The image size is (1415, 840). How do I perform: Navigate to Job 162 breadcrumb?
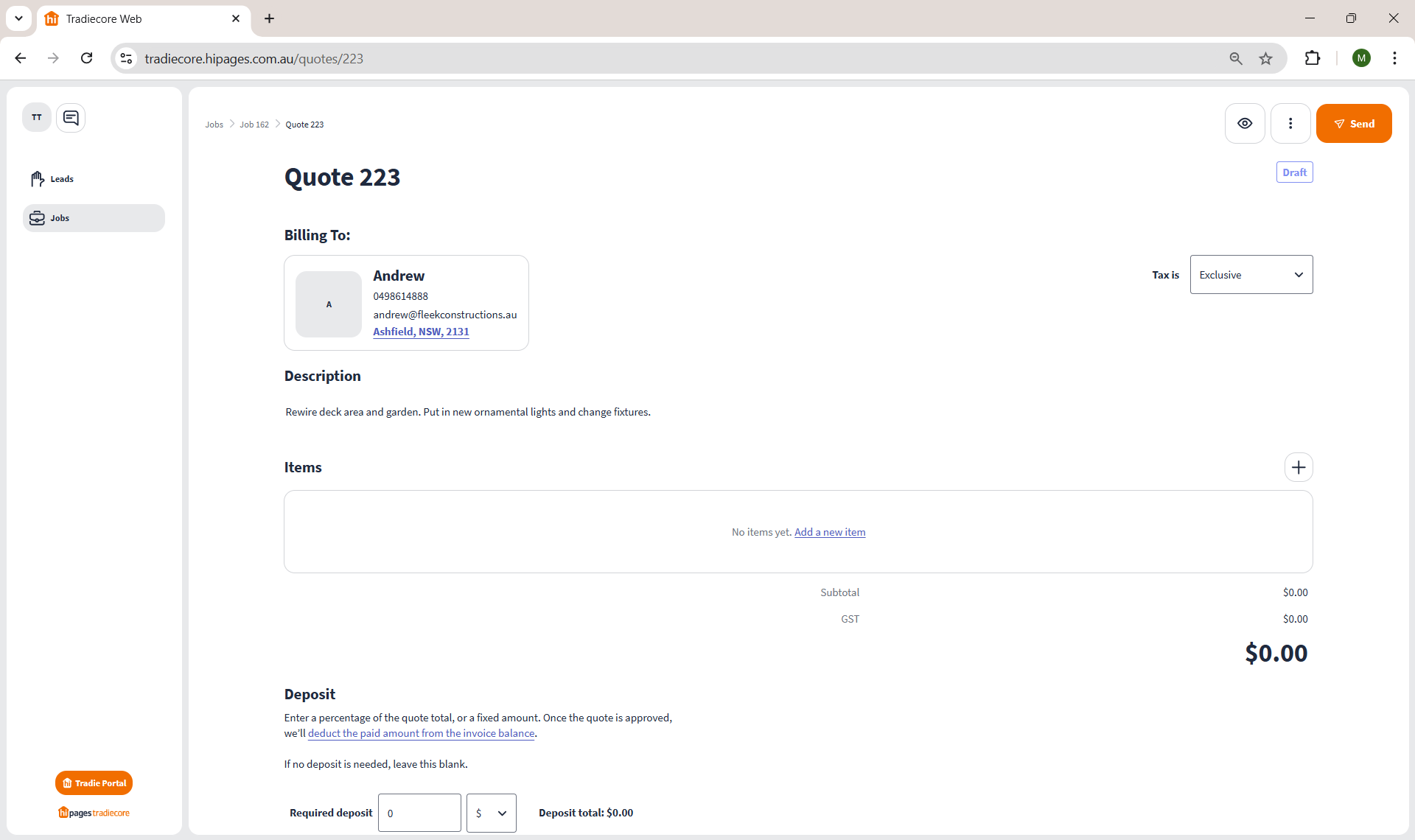(x=254, y=125)
